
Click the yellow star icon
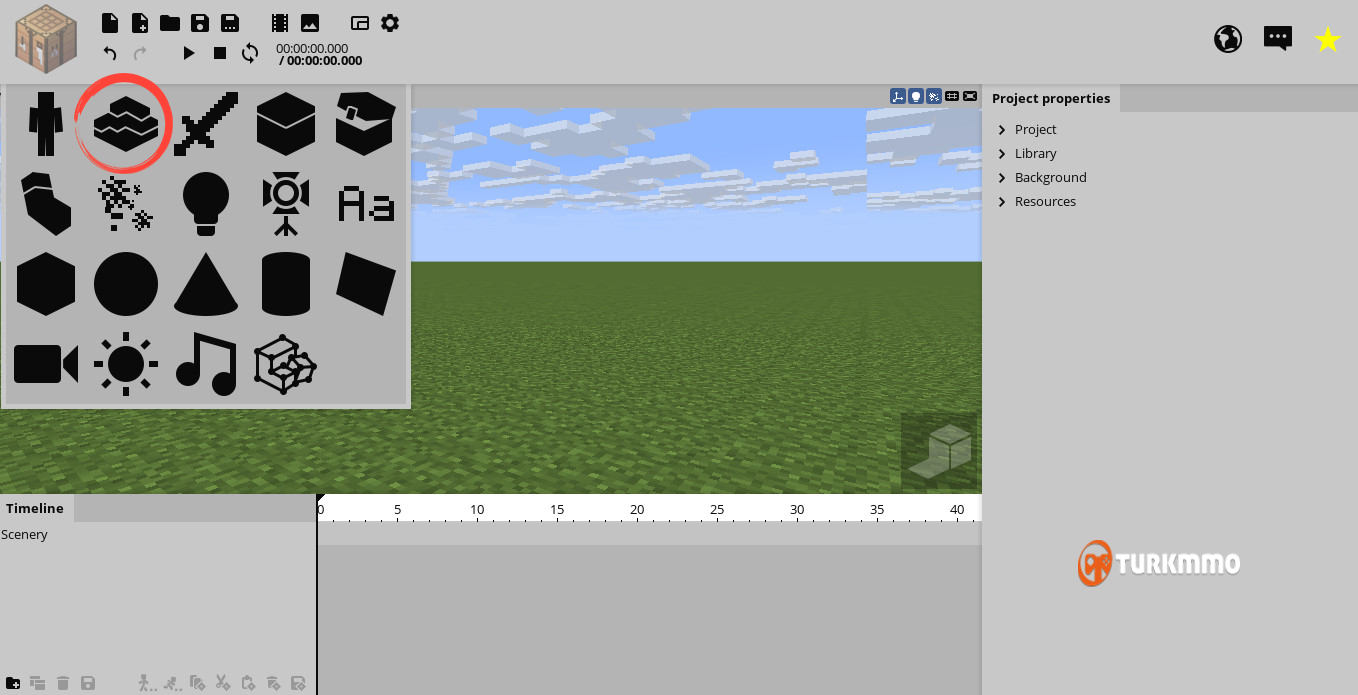pyautogui.click(x=1328, y=39)
